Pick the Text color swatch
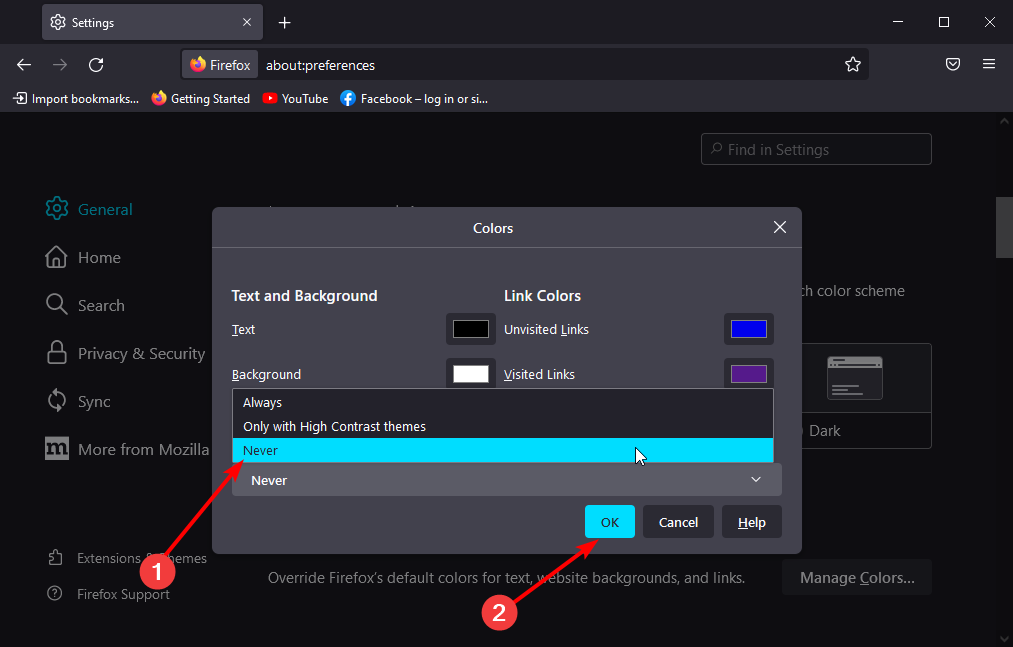Screen dimensions: 1013x647 point(471,330)
